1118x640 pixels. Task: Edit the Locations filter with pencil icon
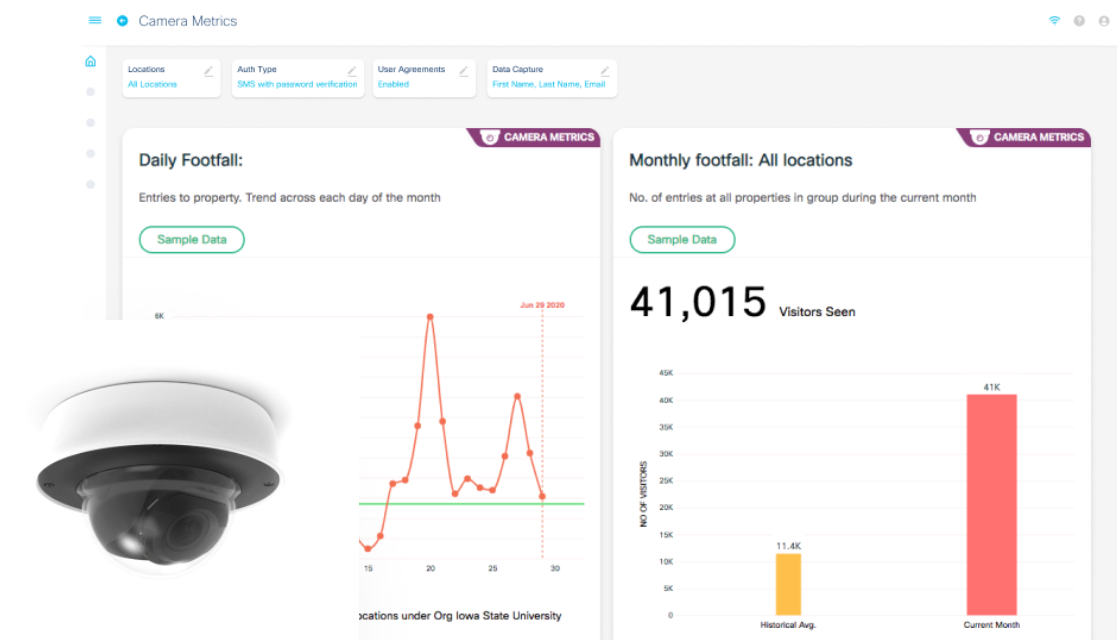[208, 71]
